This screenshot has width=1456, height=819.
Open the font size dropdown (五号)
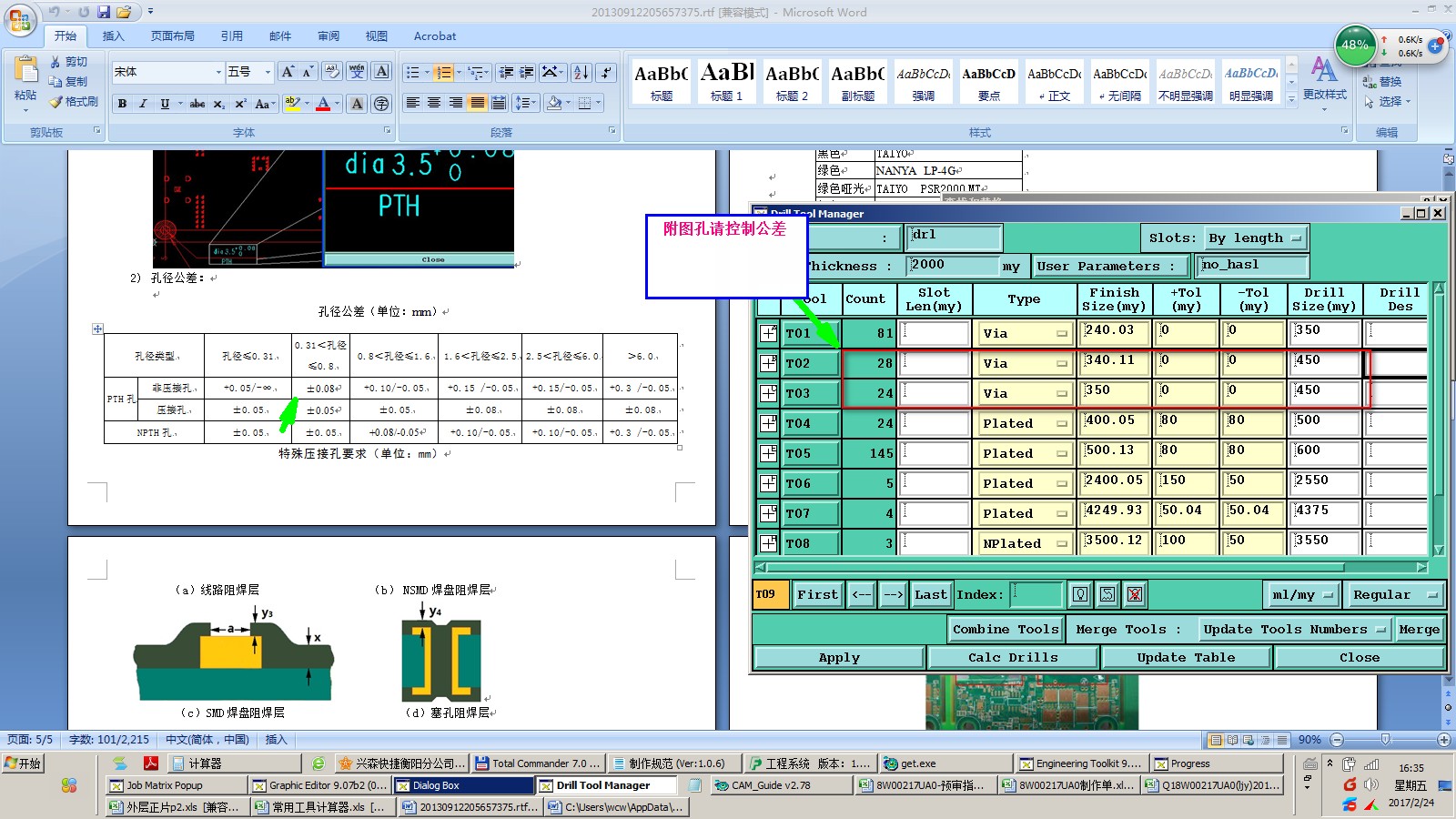[x=268, y=72]
